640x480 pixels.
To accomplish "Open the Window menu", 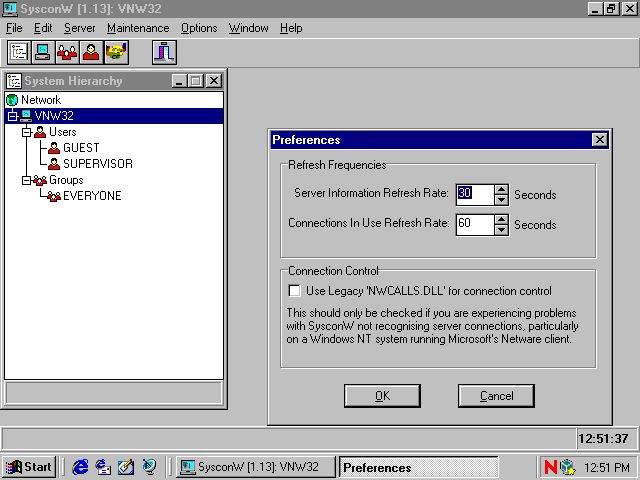I will (249, 28).
